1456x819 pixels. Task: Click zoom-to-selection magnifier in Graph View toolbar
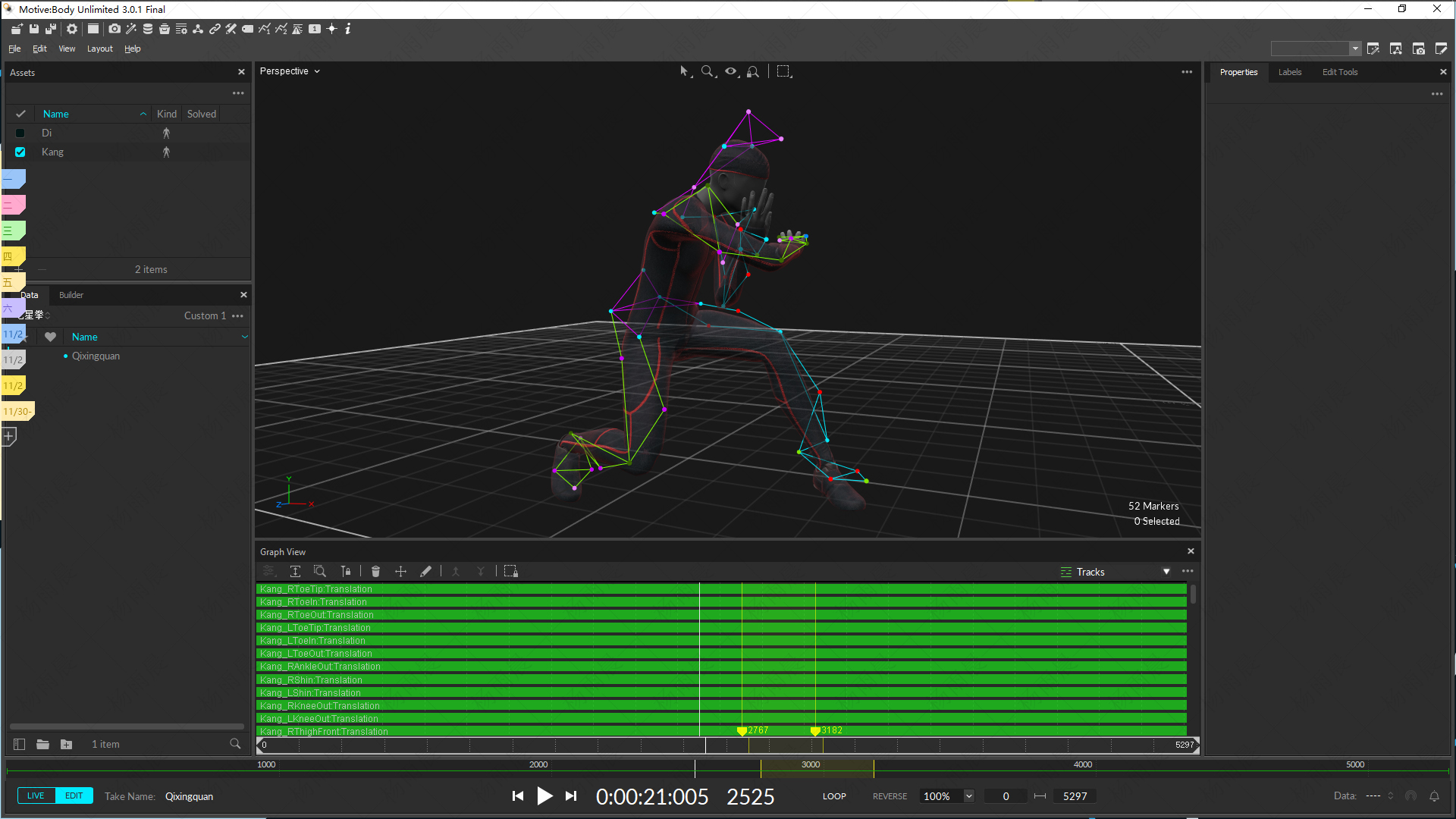[x=320, y=572]
